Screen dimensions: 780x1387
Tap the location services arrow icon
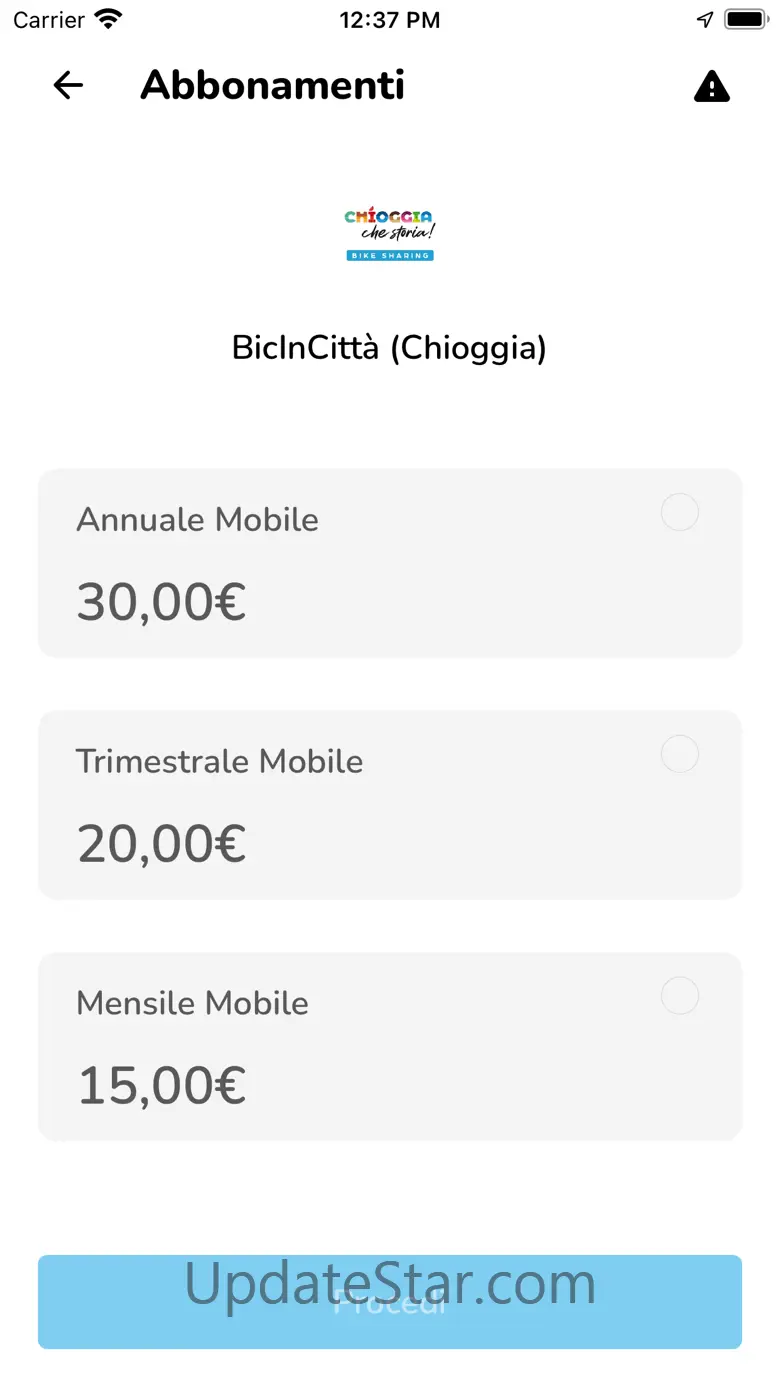[706, 19]
